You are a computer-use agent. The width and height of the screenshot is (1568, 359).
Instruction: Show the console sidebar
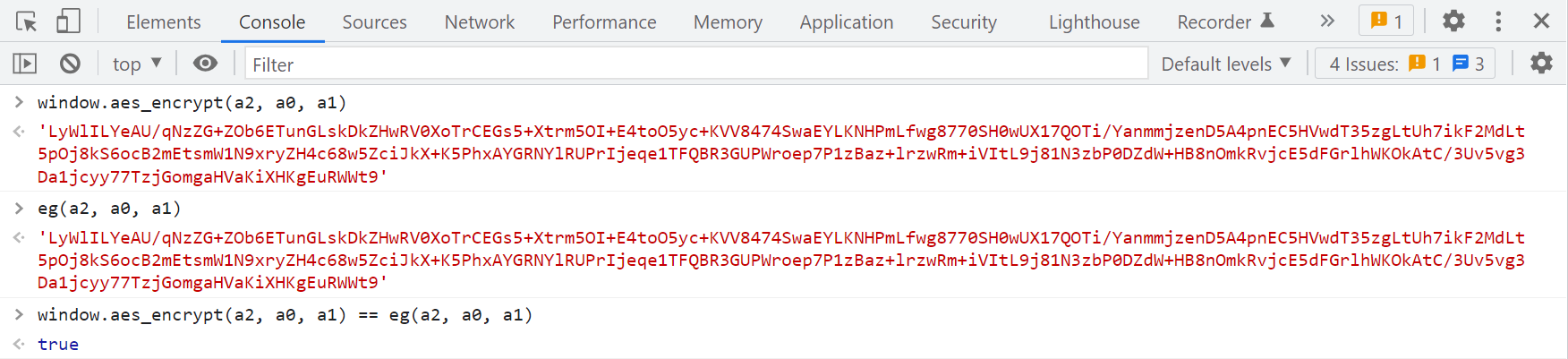pos(25,64)
